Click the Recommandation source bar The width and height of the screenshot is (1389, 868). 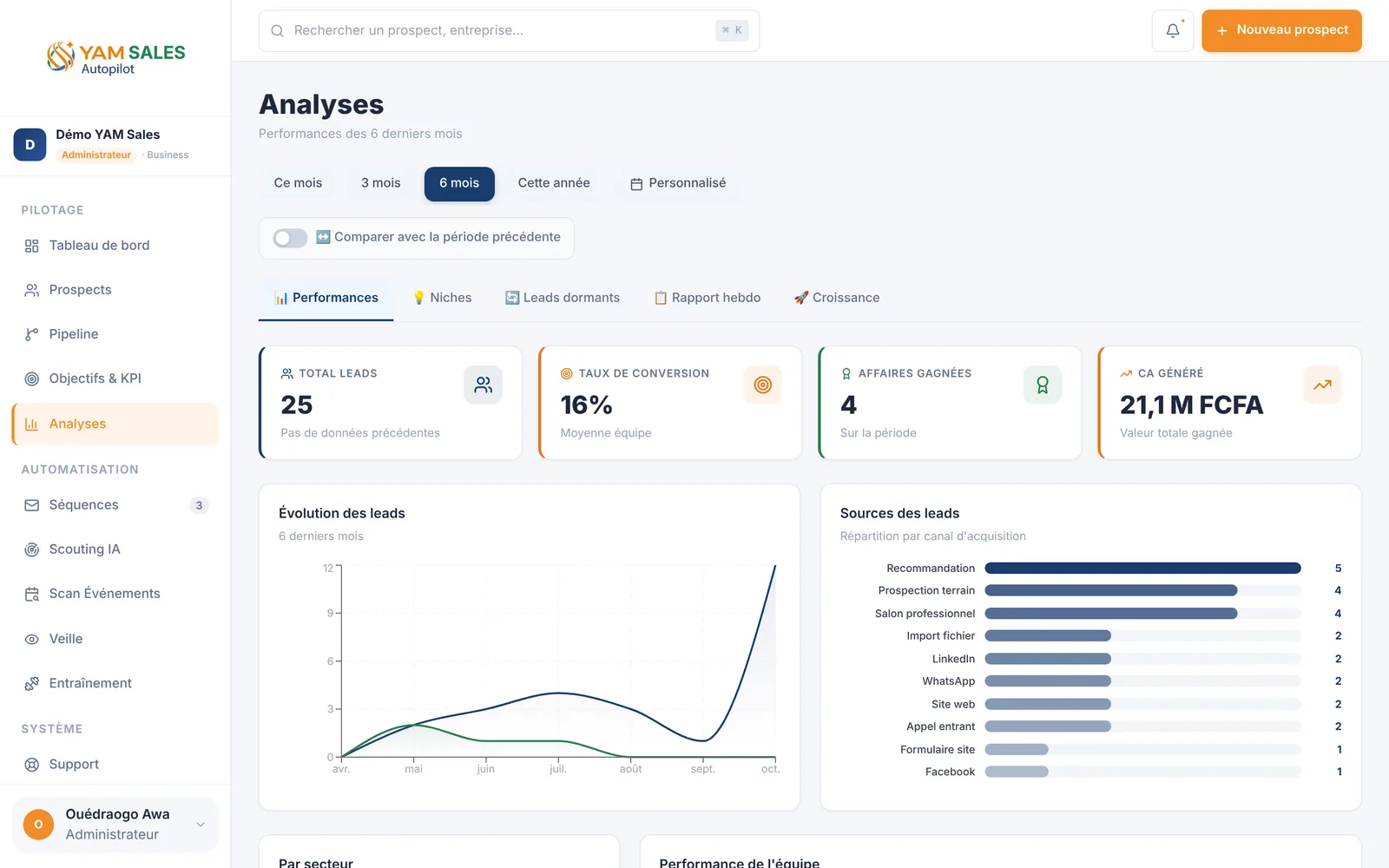[x=1142, y=569]
